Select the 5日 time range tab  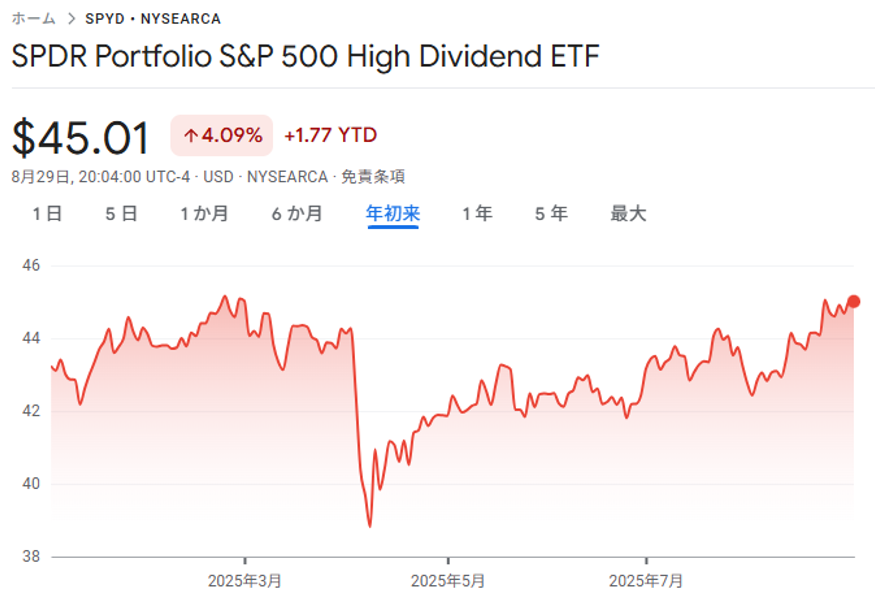(121, 213)
